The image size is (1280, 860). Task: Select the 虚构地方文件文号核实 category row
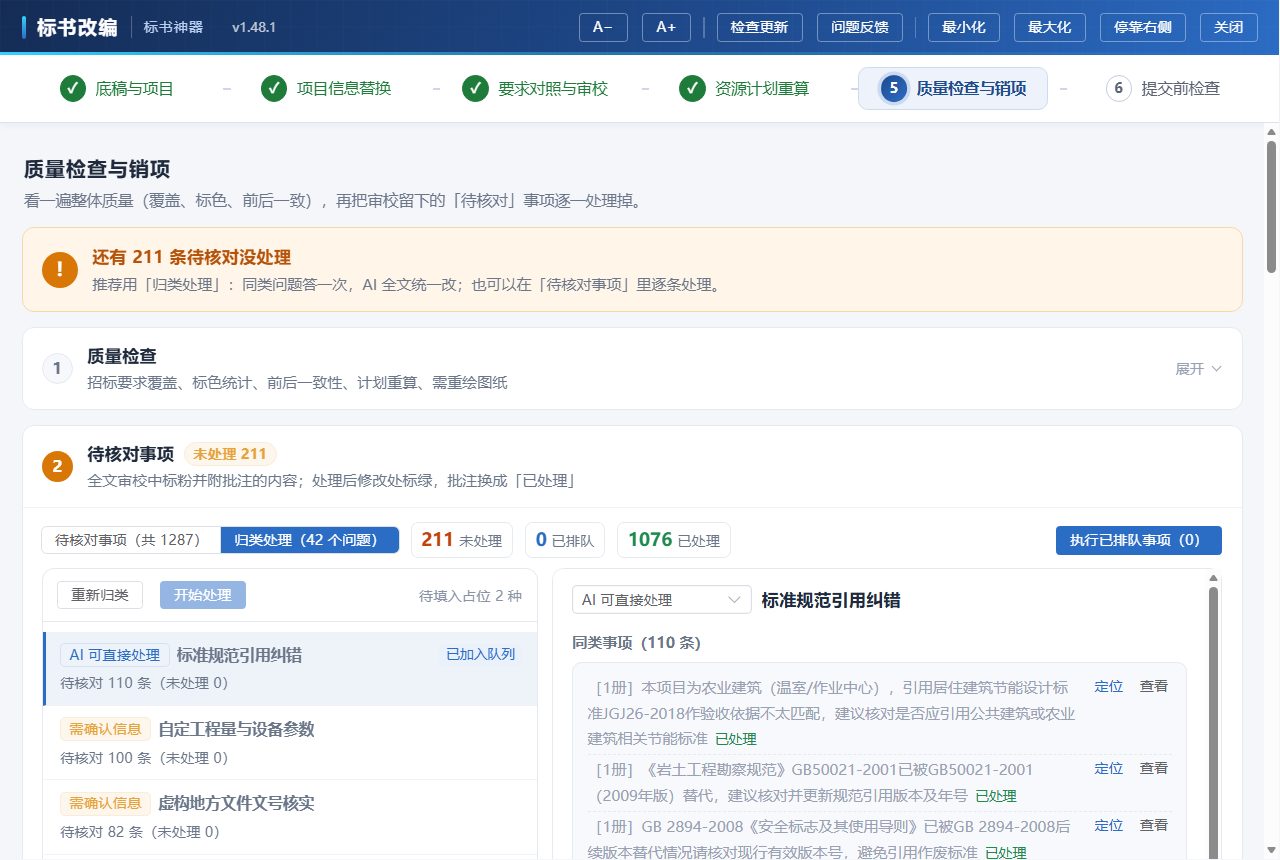290,817
